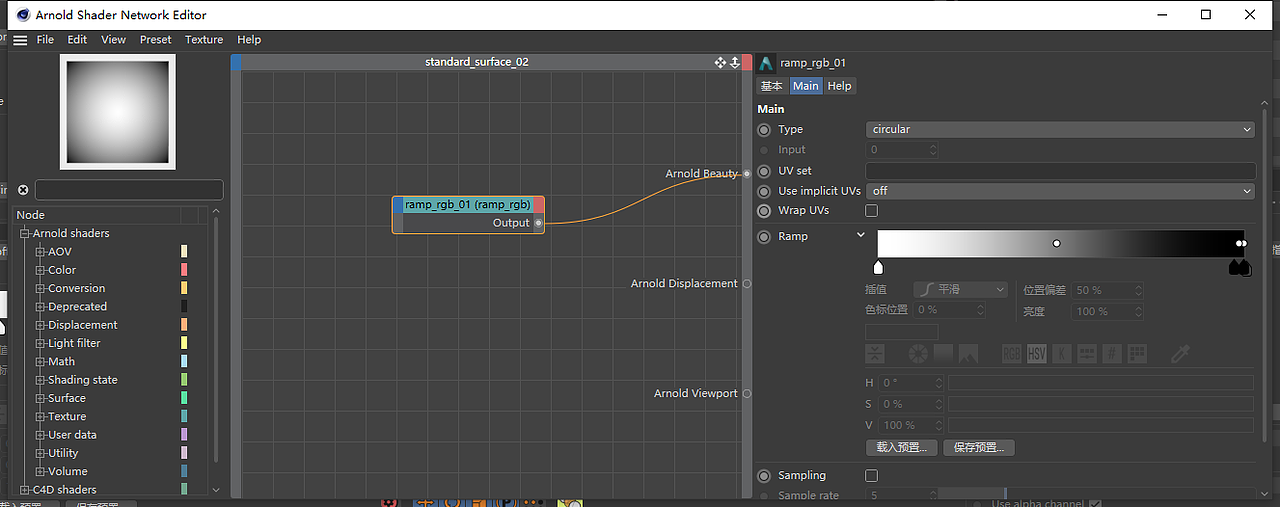Switch to the Main tab
Viewport: 1280px width, 507px height.
point(805,86)
